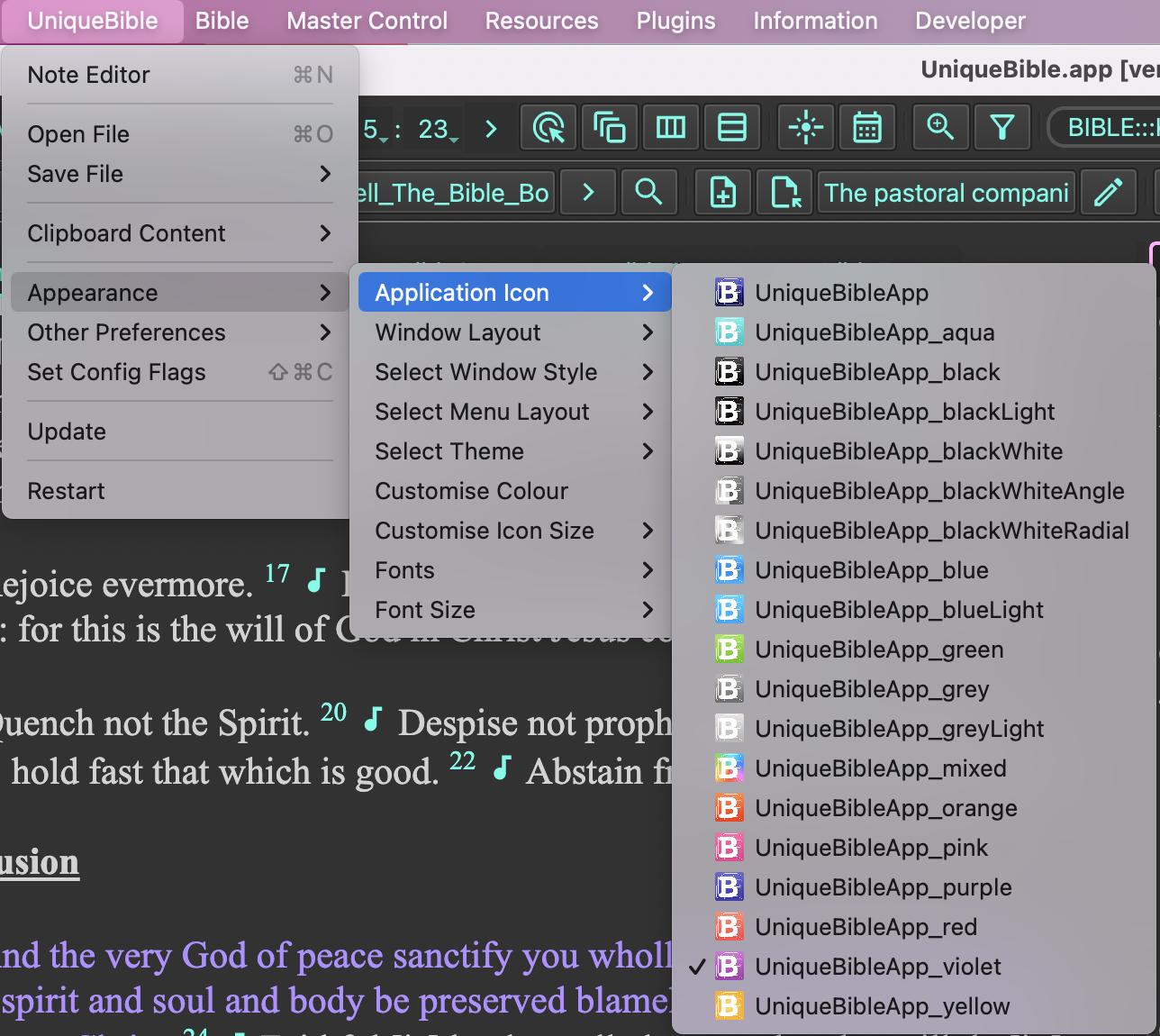The width and height of the screenshot is (1160, 1036).
Task: Select the UniqueBibleApp_blackWhiteAngle icon
Action: point(914,491)
